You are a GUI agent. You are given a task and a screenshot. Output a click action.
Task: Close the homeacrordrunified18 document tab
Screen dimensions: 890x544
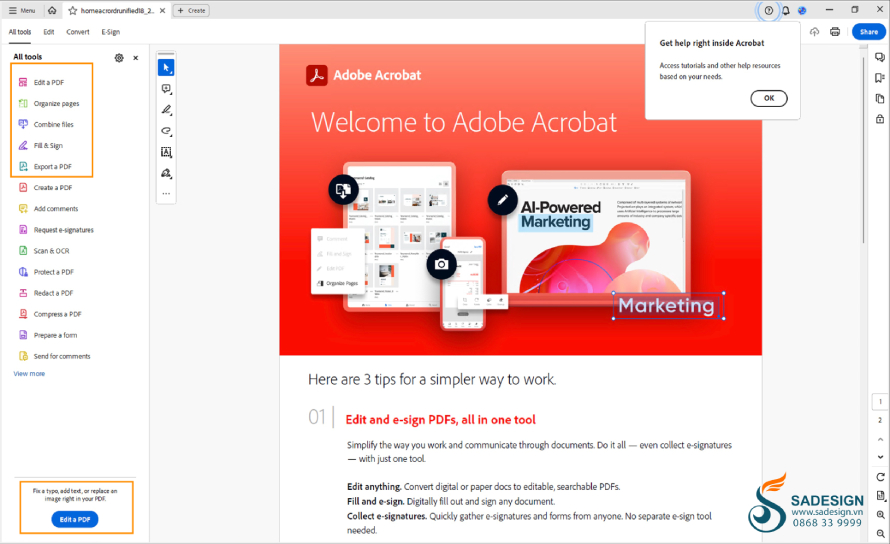[162, 10]
